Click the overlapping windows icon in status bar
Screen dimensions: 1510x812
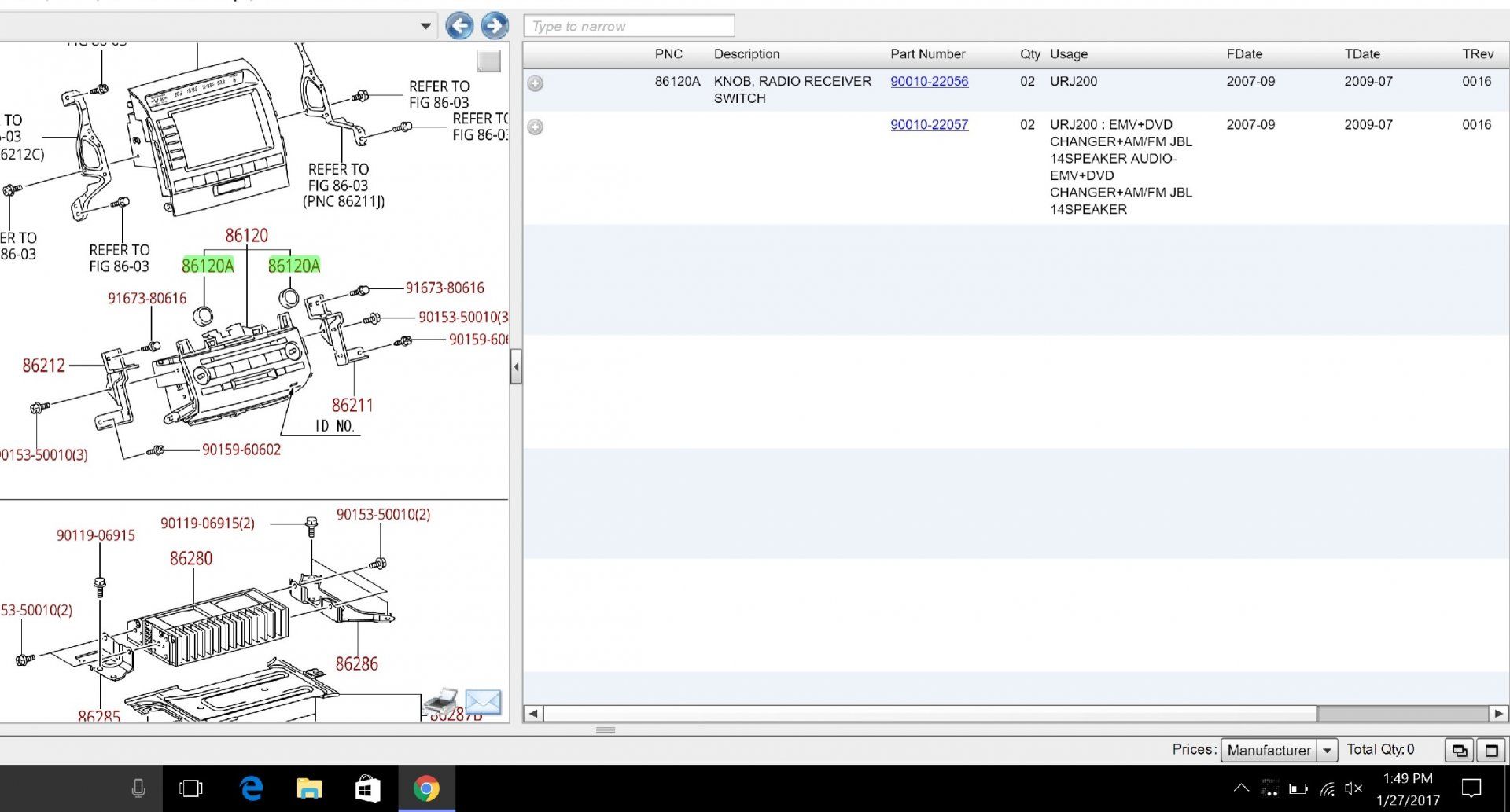click(x=1460, y=751)
